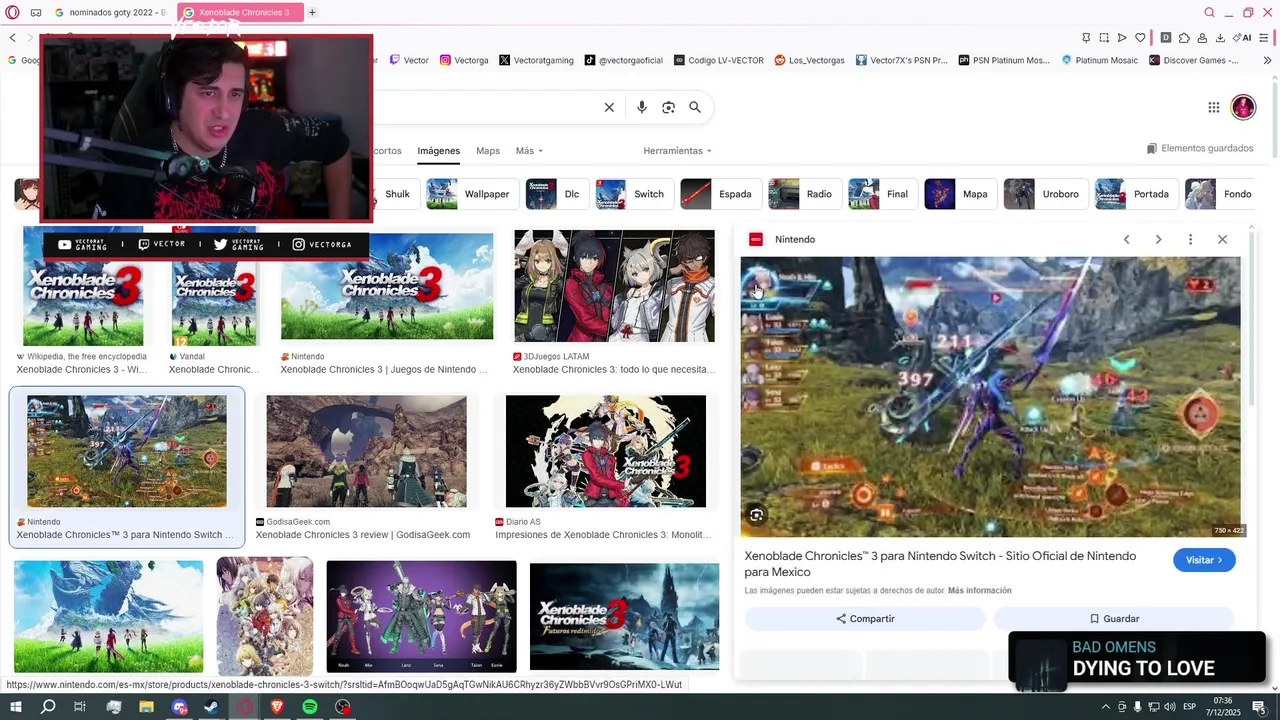Image resolution: width=1280 pixels, height=720 pixels.
Task: Open Brave browser from the taskbar
Action: pos(277,707)
